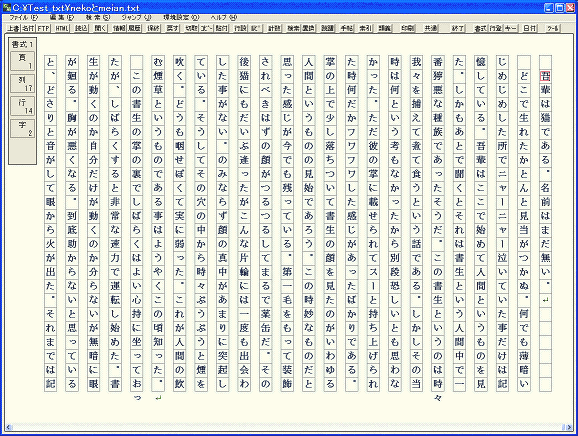Click the application icon in the title bar
The height and width of the screenshot is (436, 578).
(x=6, y=7)
